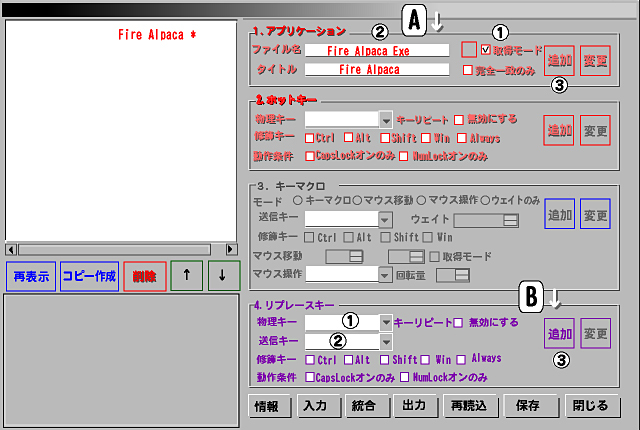Click the list's left scroll arrow
Viewport: 640px width, 430px height.
pos(11,249)
